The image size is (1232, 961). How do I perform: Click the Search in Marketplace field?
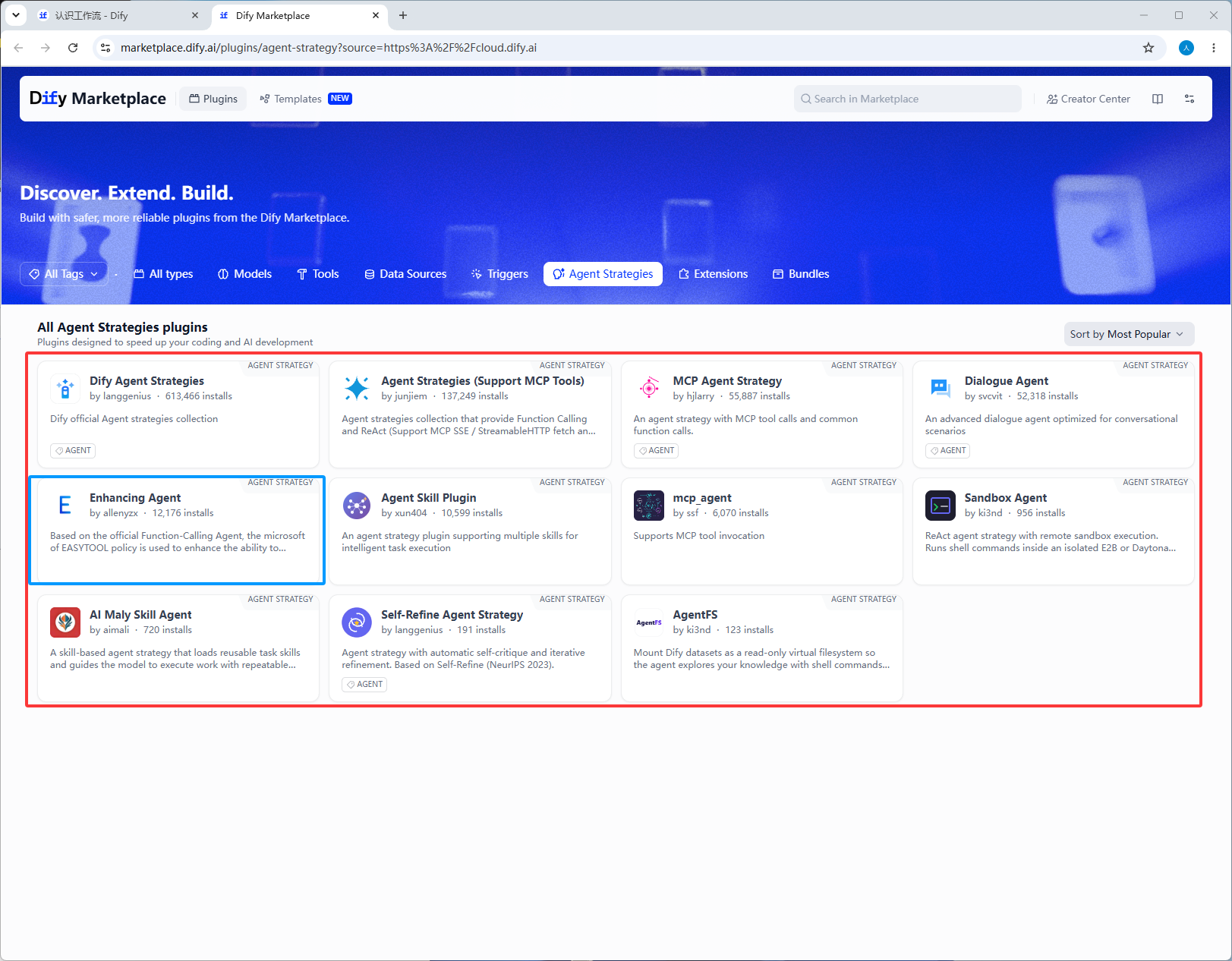coord(907,99)
